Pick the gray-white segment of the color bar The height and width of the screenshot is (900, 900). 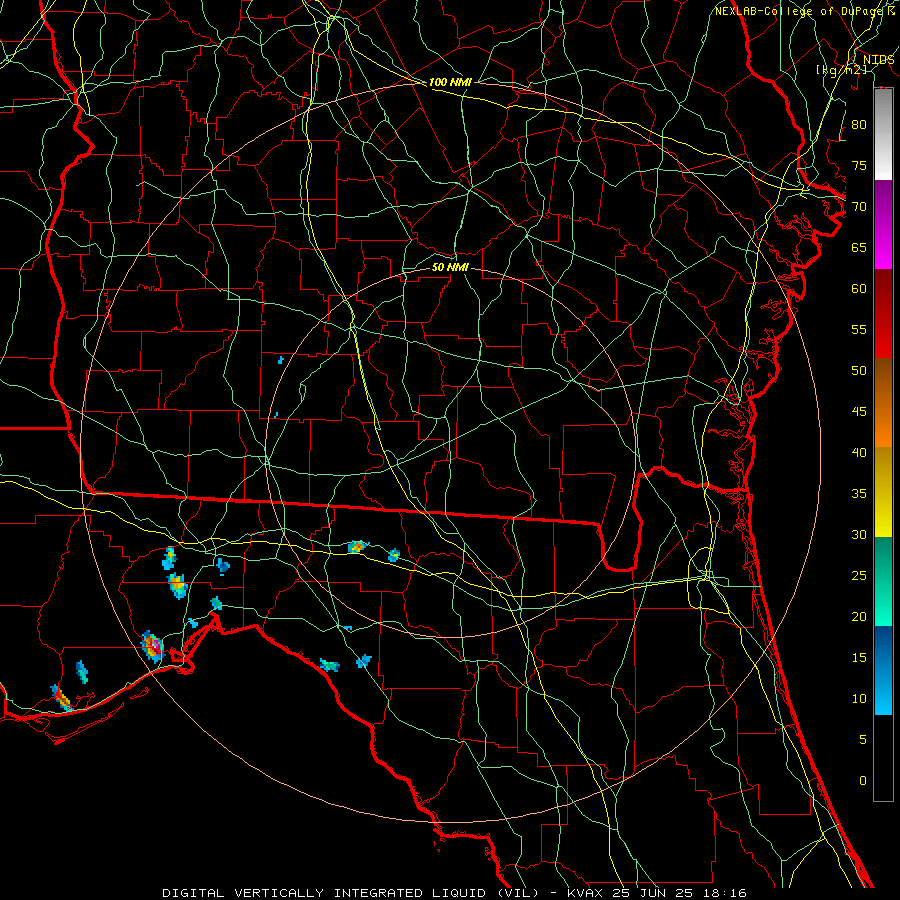[x=883, y=134]
